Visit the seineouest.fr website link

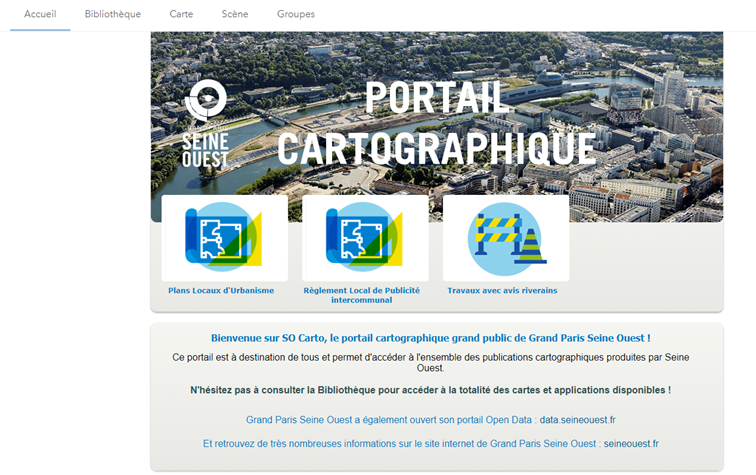point(631,443)
